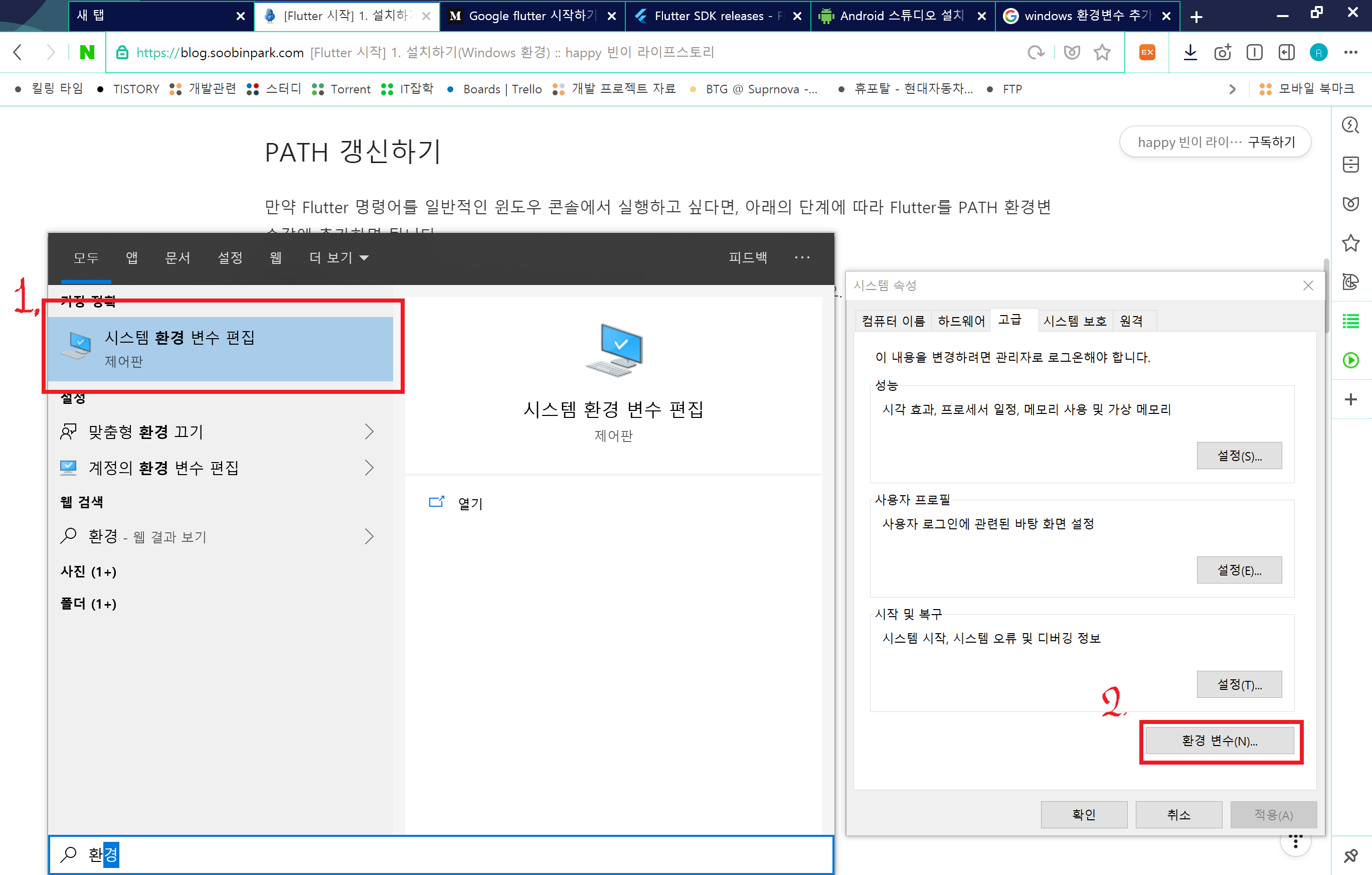This screenshot has width=1372, height=875.
Task: Click the 구독하기 subscribe button
Action: (1271, 142)
